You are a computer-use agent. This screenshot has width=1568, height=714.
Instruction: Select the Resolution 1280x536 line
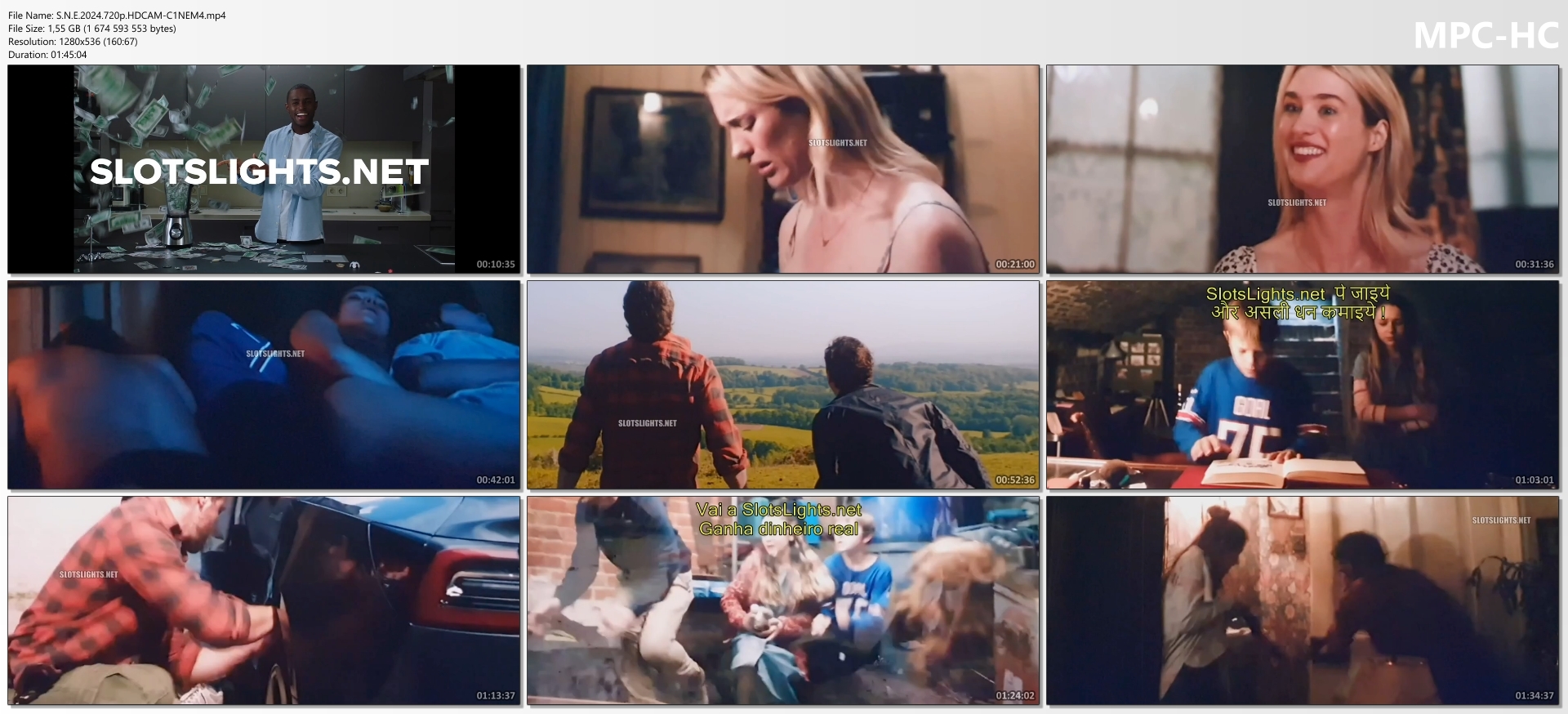(73, 42)
